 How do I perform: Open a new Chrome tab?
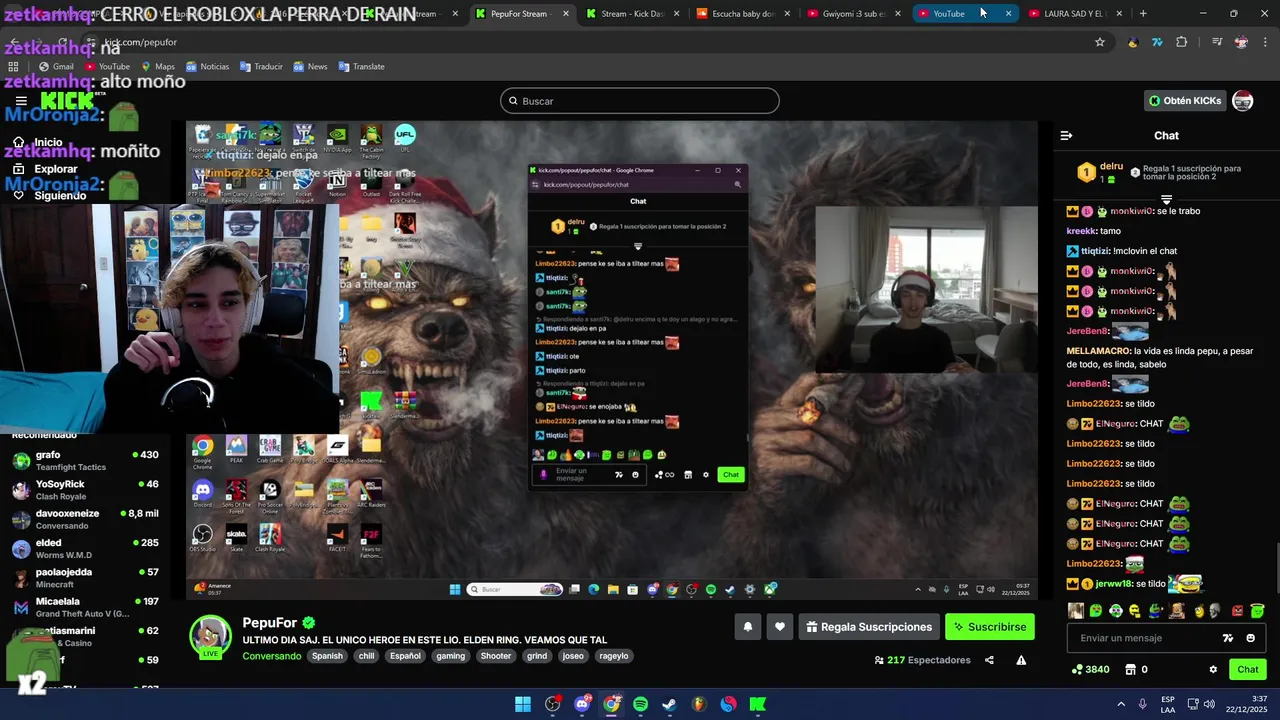[x=1143, y=14]
